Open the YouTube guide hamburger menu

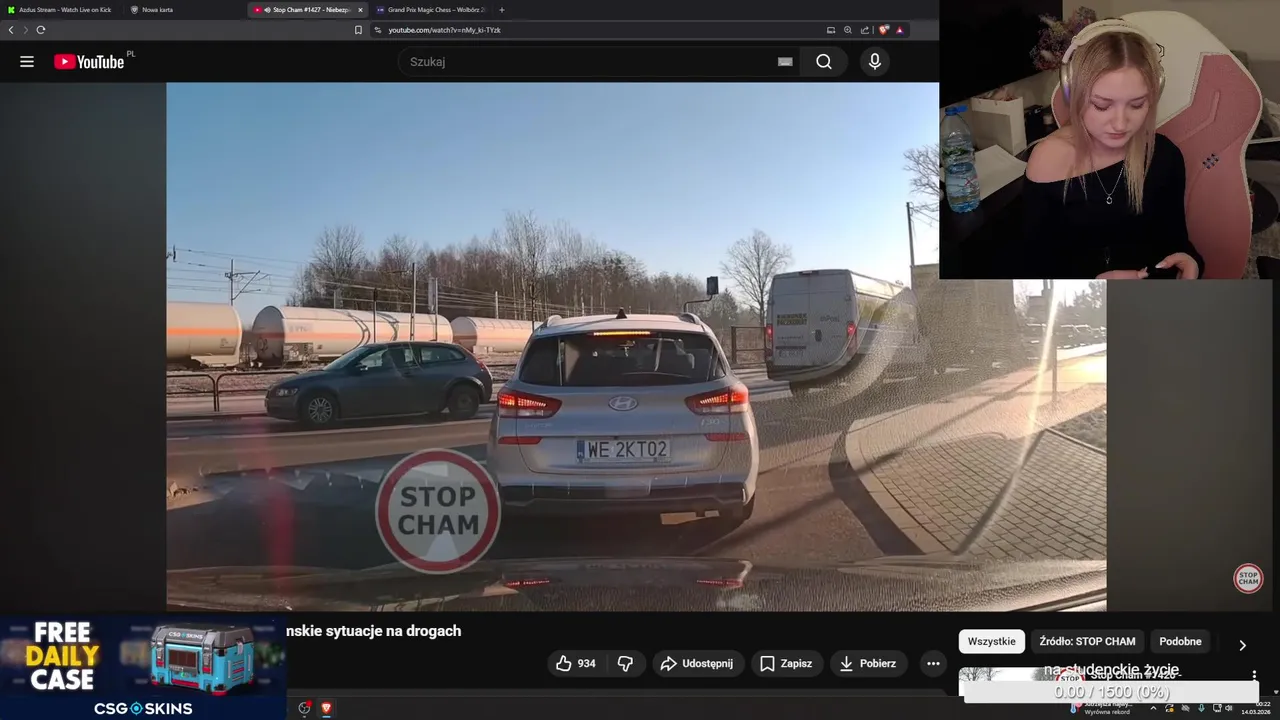pyautogui.click(x=27, y=62)
